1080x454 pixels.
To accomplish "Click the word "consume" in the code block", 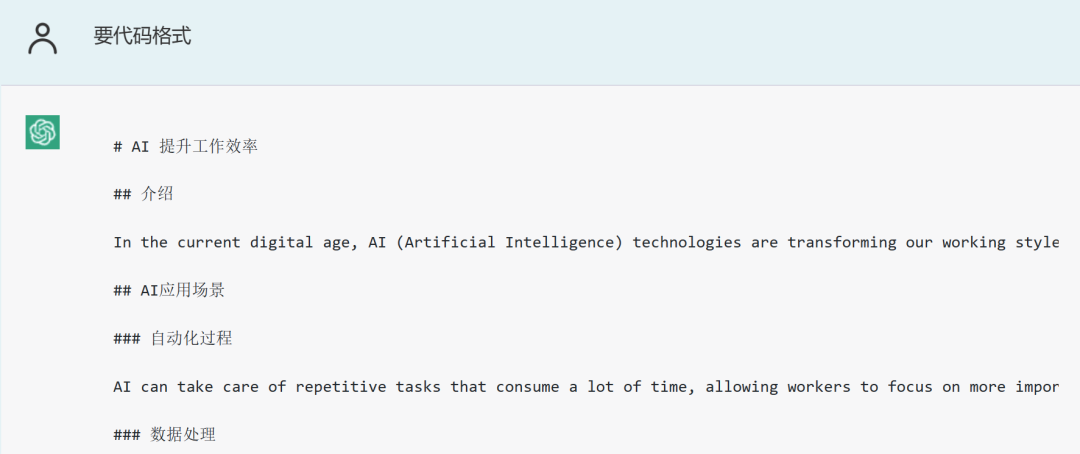I will click(527, 387).
